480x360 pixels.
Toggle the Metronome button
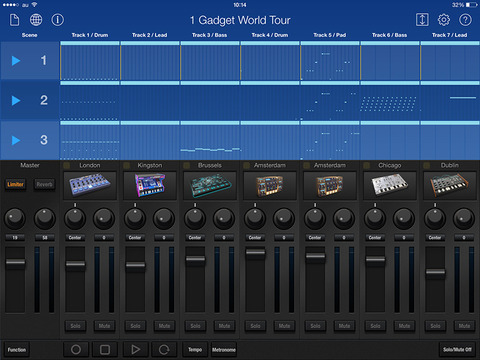coord(224,349)
